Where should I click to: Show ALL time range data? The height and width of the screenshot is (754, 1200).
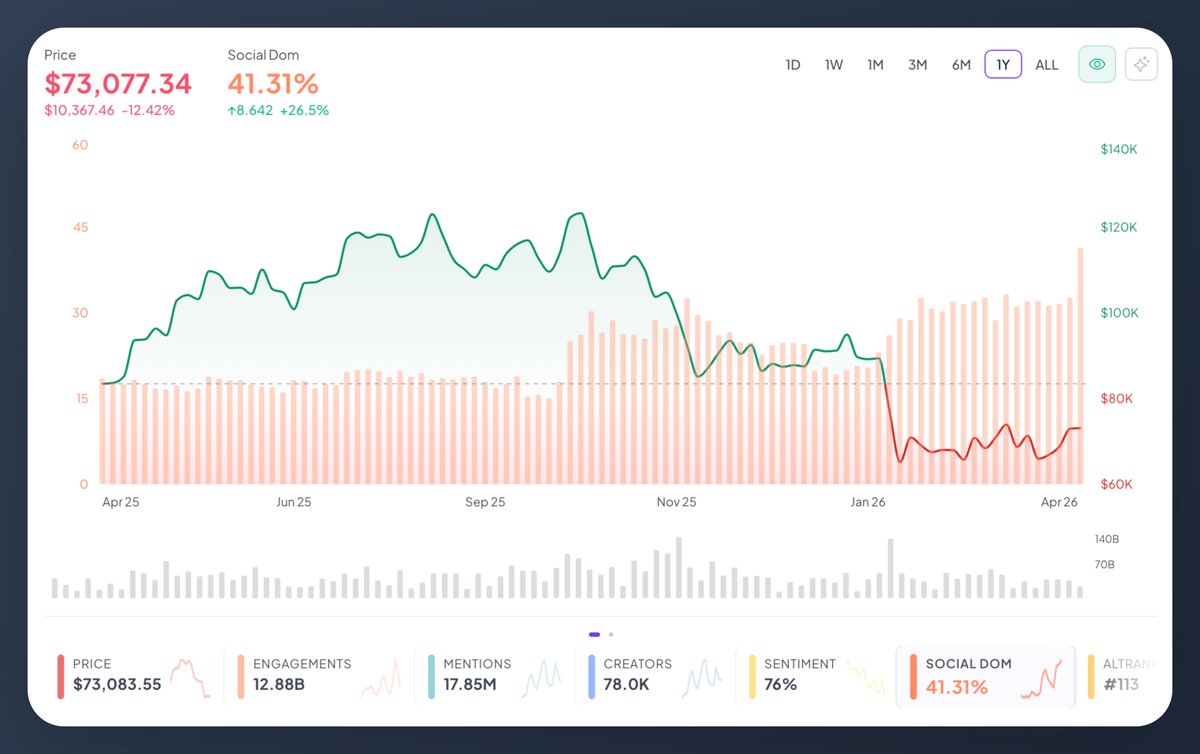coord(1047,65)
